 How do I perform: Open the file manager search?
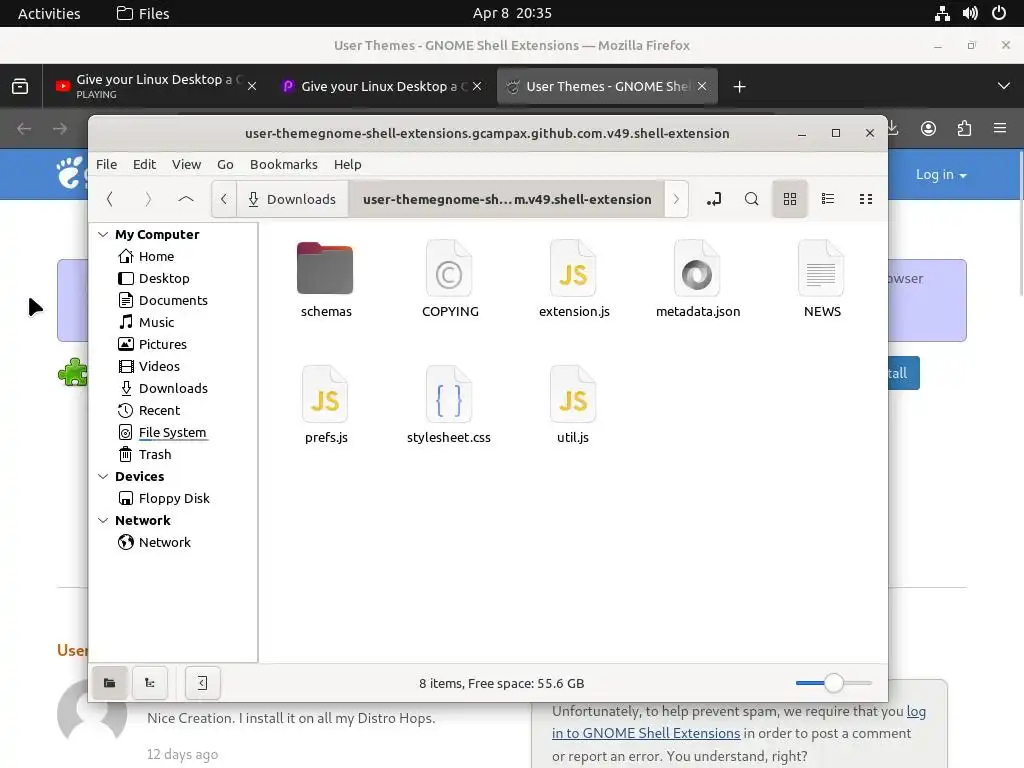[x=752, y=199]
